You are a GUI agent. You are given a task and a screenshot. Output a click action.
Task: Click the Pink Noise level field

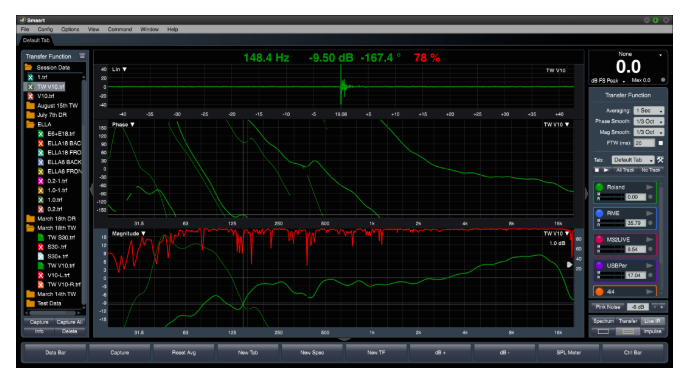pyautogui.click(x=638, y=307)
